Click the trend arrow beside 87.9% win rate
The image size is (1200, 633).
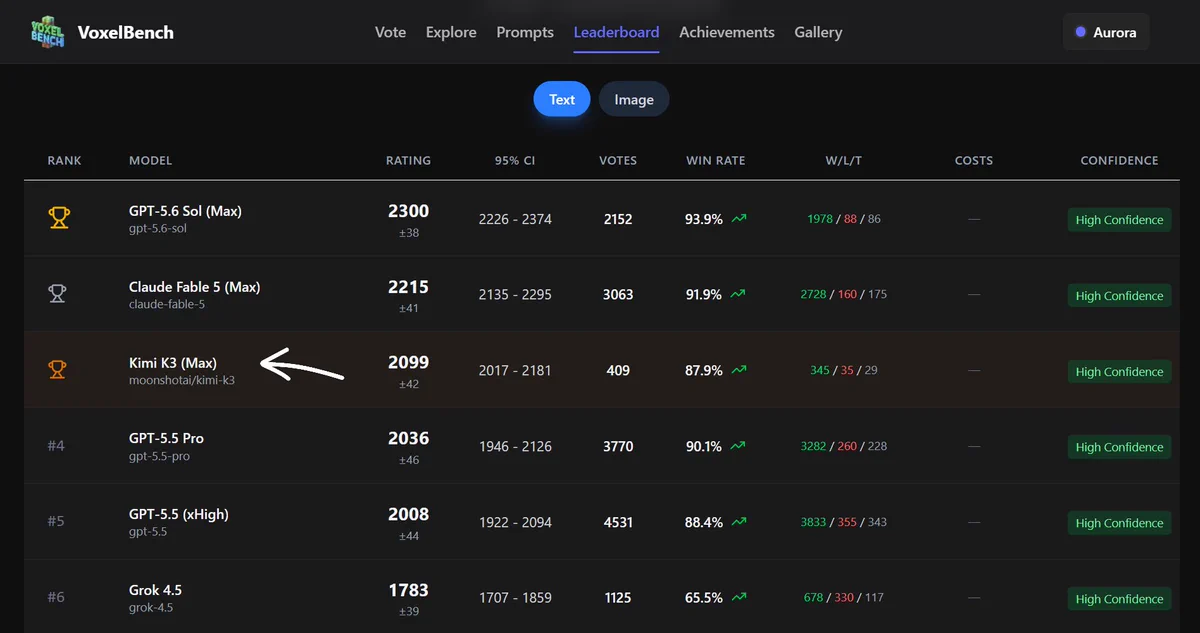pyautogui.click(x=738, y=370)
